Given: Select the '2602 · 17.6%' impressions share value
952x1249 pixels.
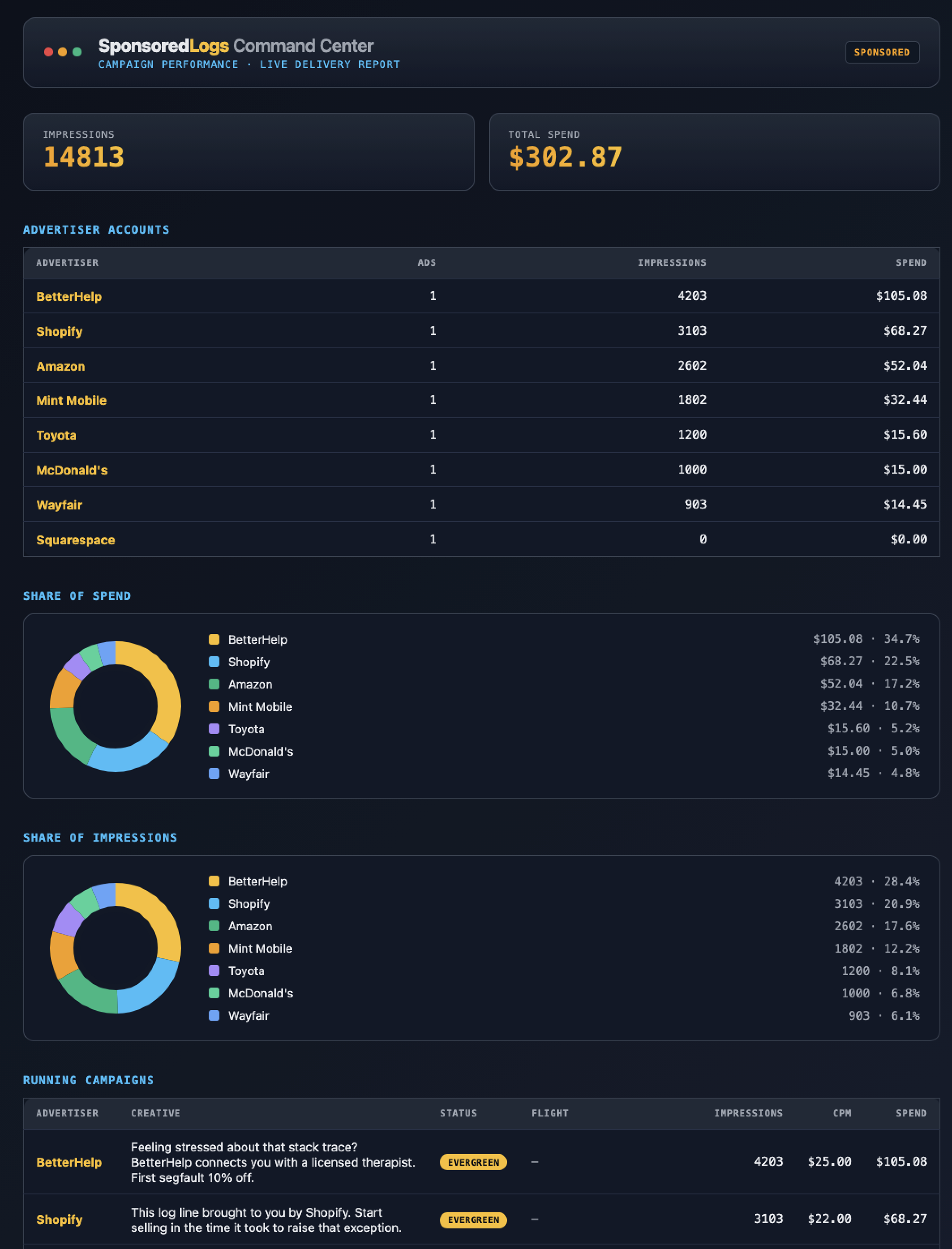Looking at the screenshot, I should [877, 926].
